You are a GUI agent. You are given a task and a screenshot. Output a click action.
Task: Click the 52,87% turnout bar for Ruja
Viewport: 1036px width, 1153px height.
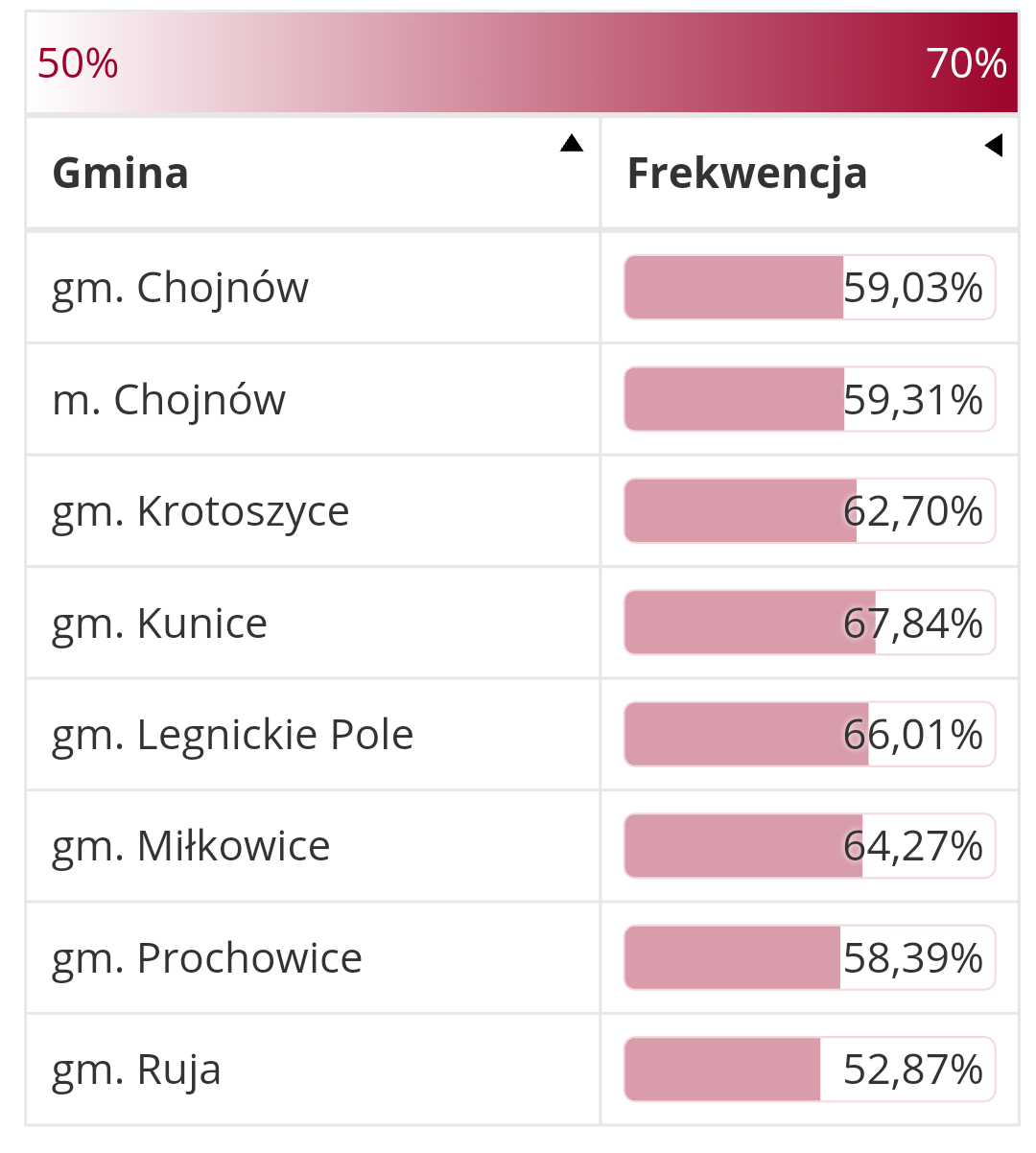(722, 1070)
